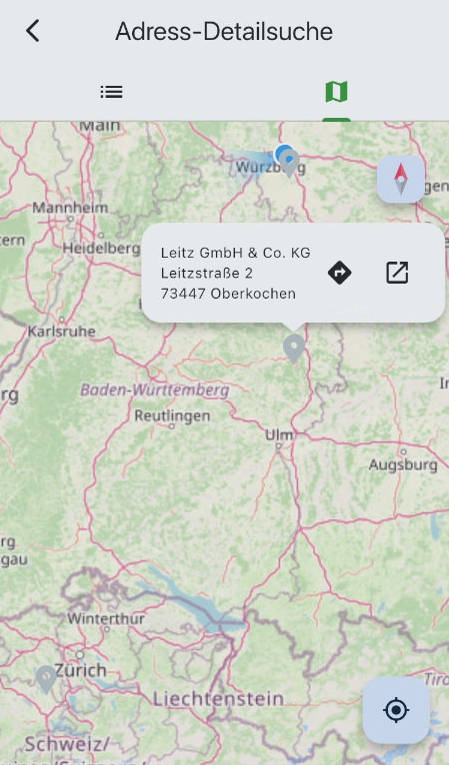Open Leitz address in external app
Screen dimensions: 449x765
pyautogui.click(x=397, y=272)
